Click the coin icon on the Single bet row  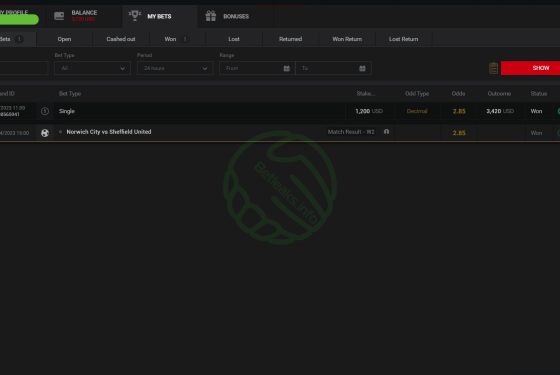tap(45, 111)
